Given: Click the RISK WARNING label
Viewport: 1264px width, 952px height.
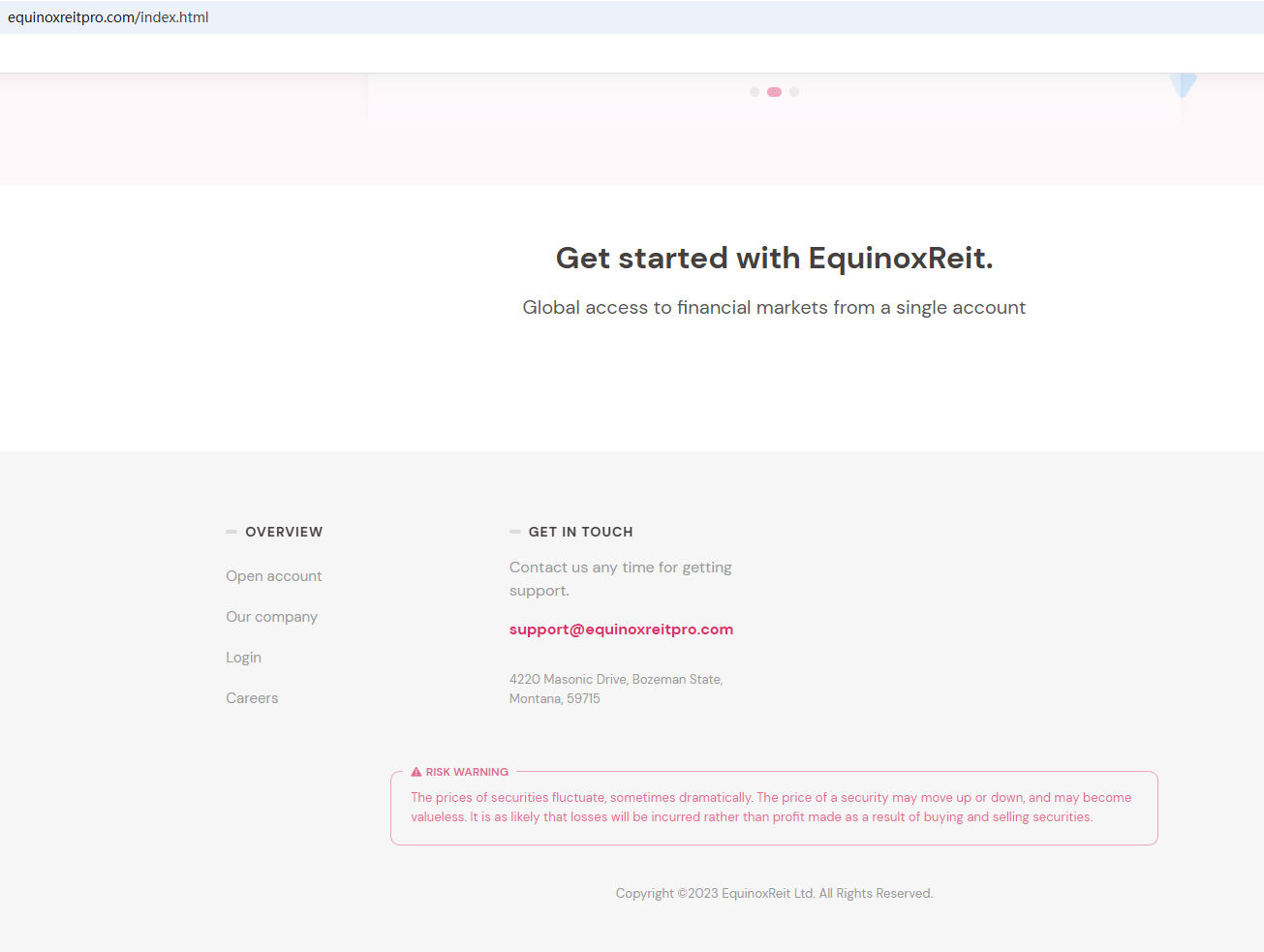Looking at the screenshot, I should [467, 772].
